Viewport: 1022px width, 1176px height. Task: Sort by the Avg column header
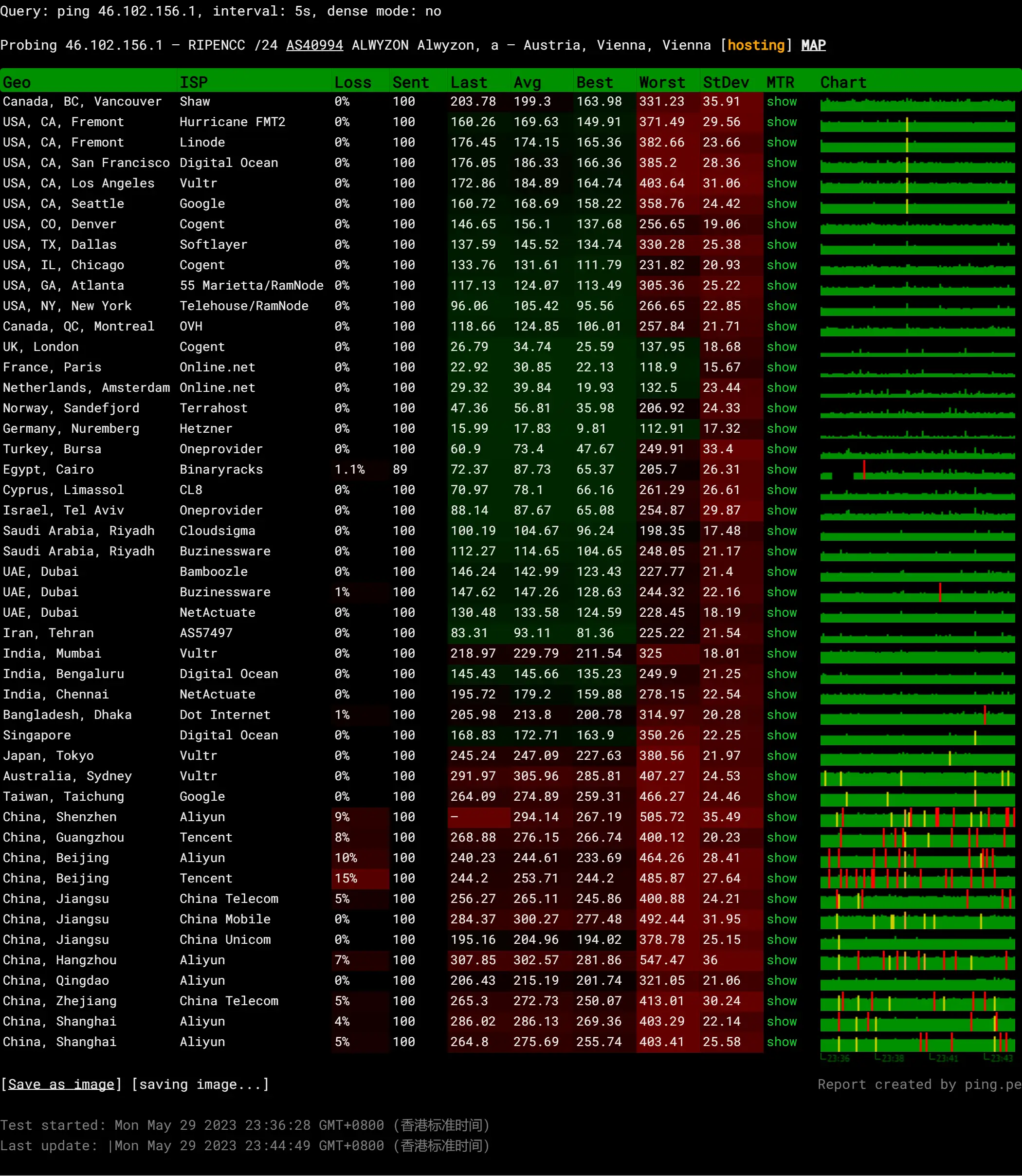(527, 82)
